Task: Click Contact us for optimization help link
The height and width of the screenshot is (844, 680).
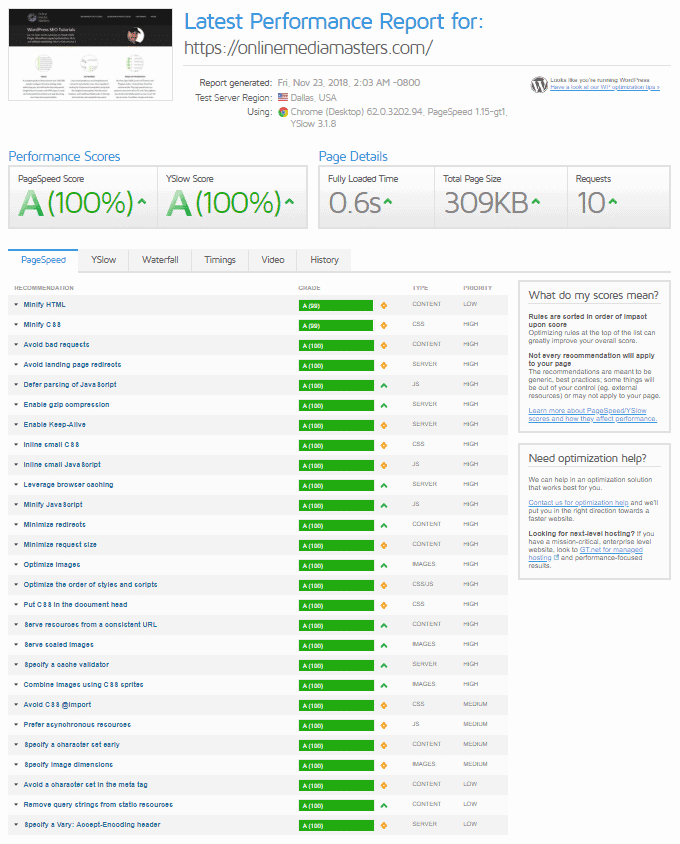Action: pos(578,503)
